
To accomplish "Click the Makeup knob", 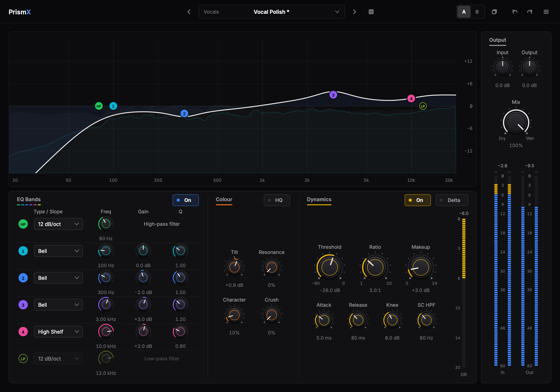I will pyautogui.click(x=421, y=267).
